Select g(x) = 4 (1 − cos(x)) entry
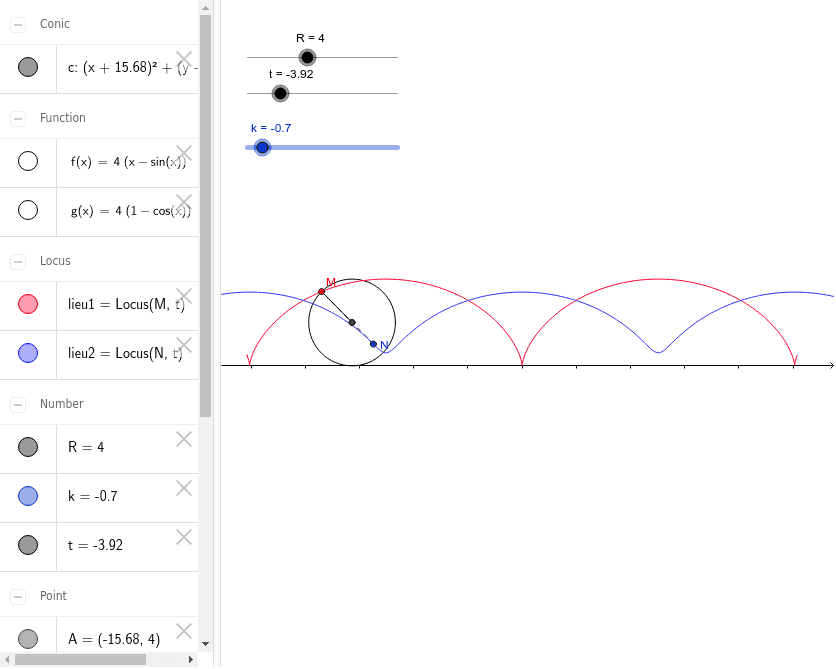The width and height of the screenshot is (836, 669). point(131,211)
